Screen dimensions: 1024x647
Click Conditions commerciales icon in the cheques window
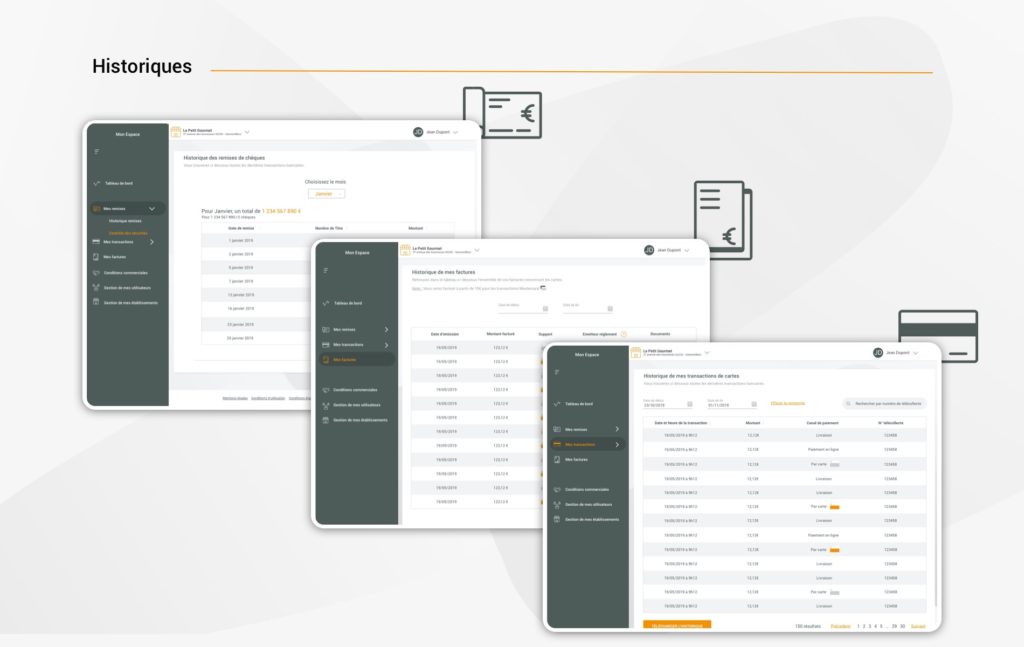point(97,273)
